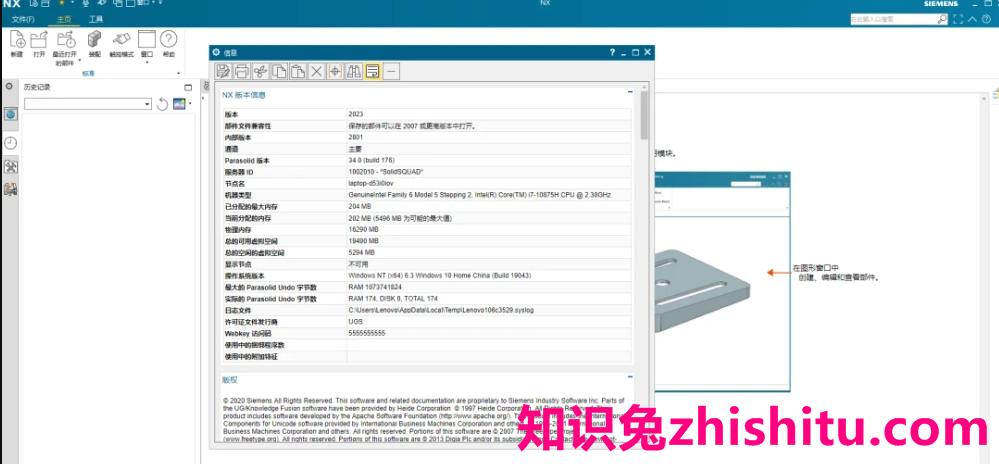
Task: Click save-as icon in 信息 toolbar
Action: (x=223, y=71)
